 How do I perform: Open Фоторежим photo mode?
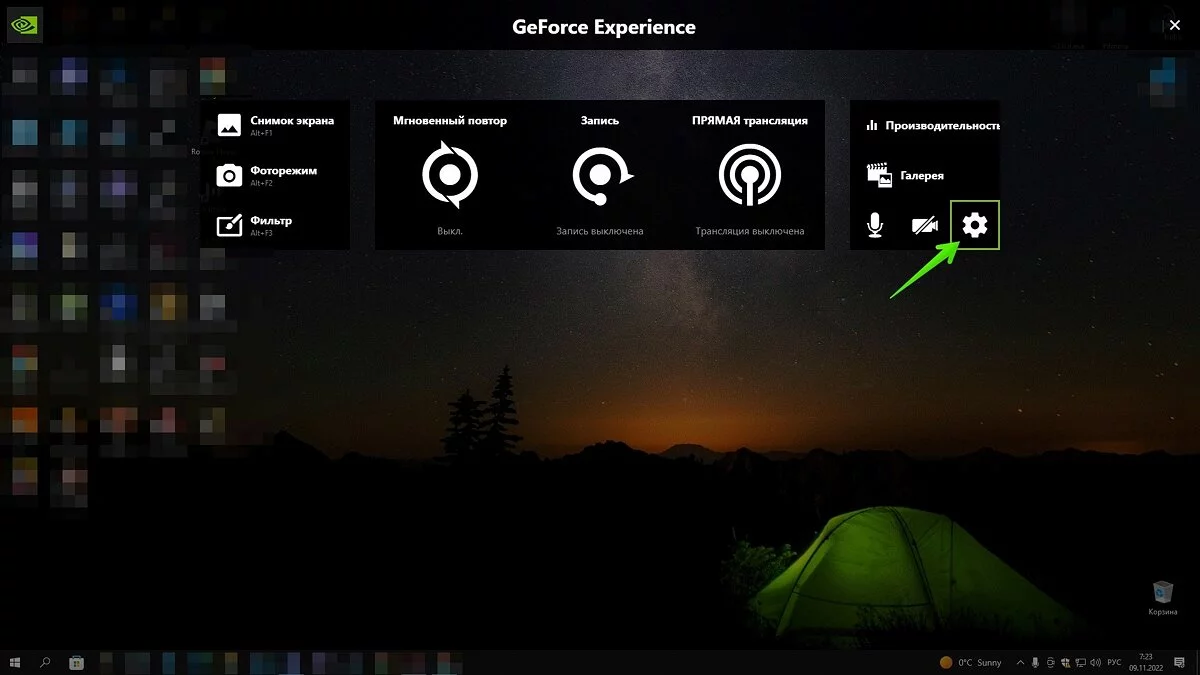(268, 175)
